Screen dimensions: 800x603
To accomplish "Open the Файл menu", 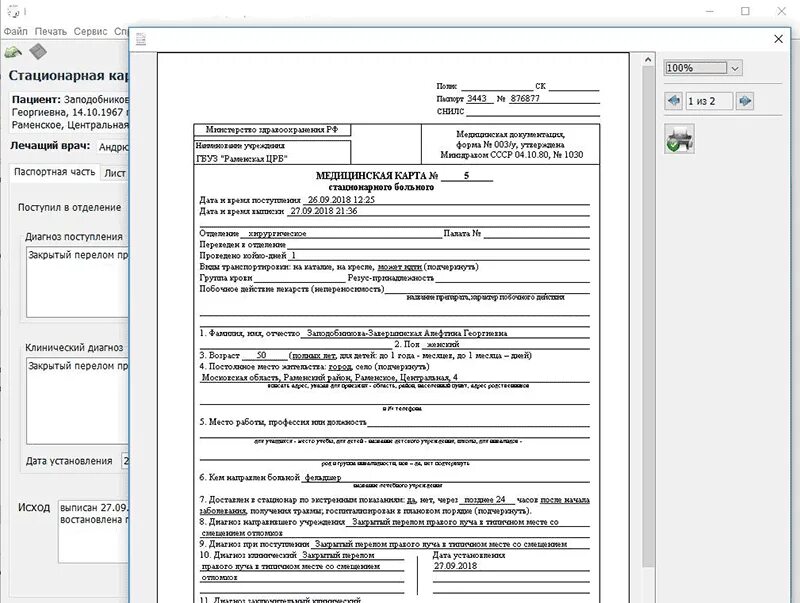I will [x=16, y=32].
